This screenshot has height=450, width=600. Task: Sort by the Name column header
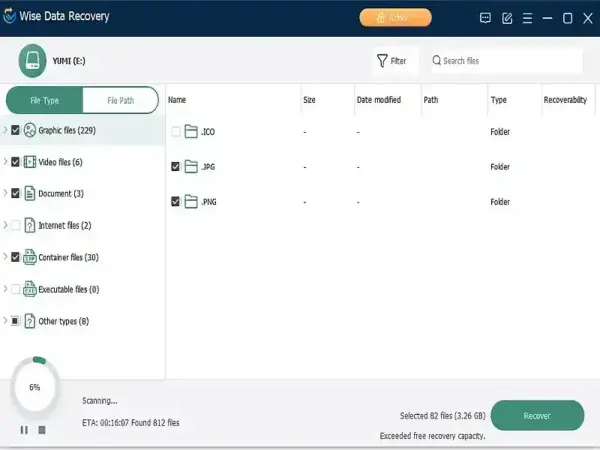[x=177, y=100]
